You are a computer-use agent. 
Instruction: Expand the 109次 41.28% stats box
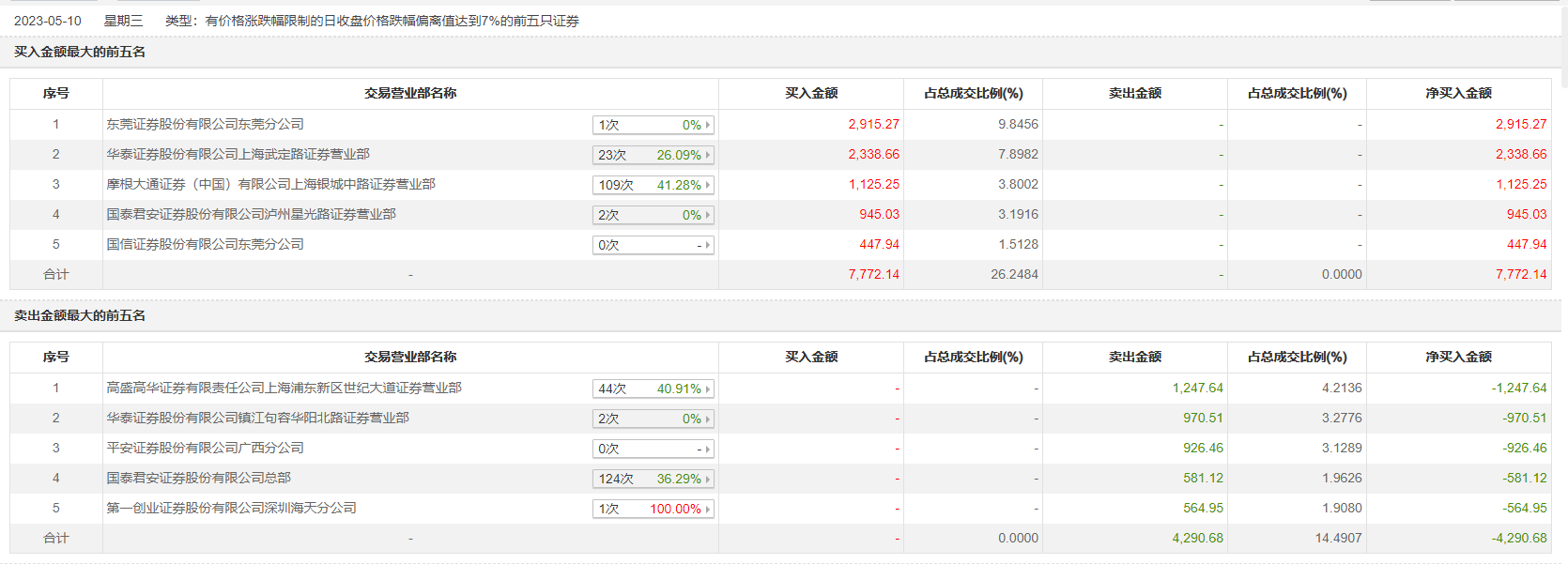point(653,185)
